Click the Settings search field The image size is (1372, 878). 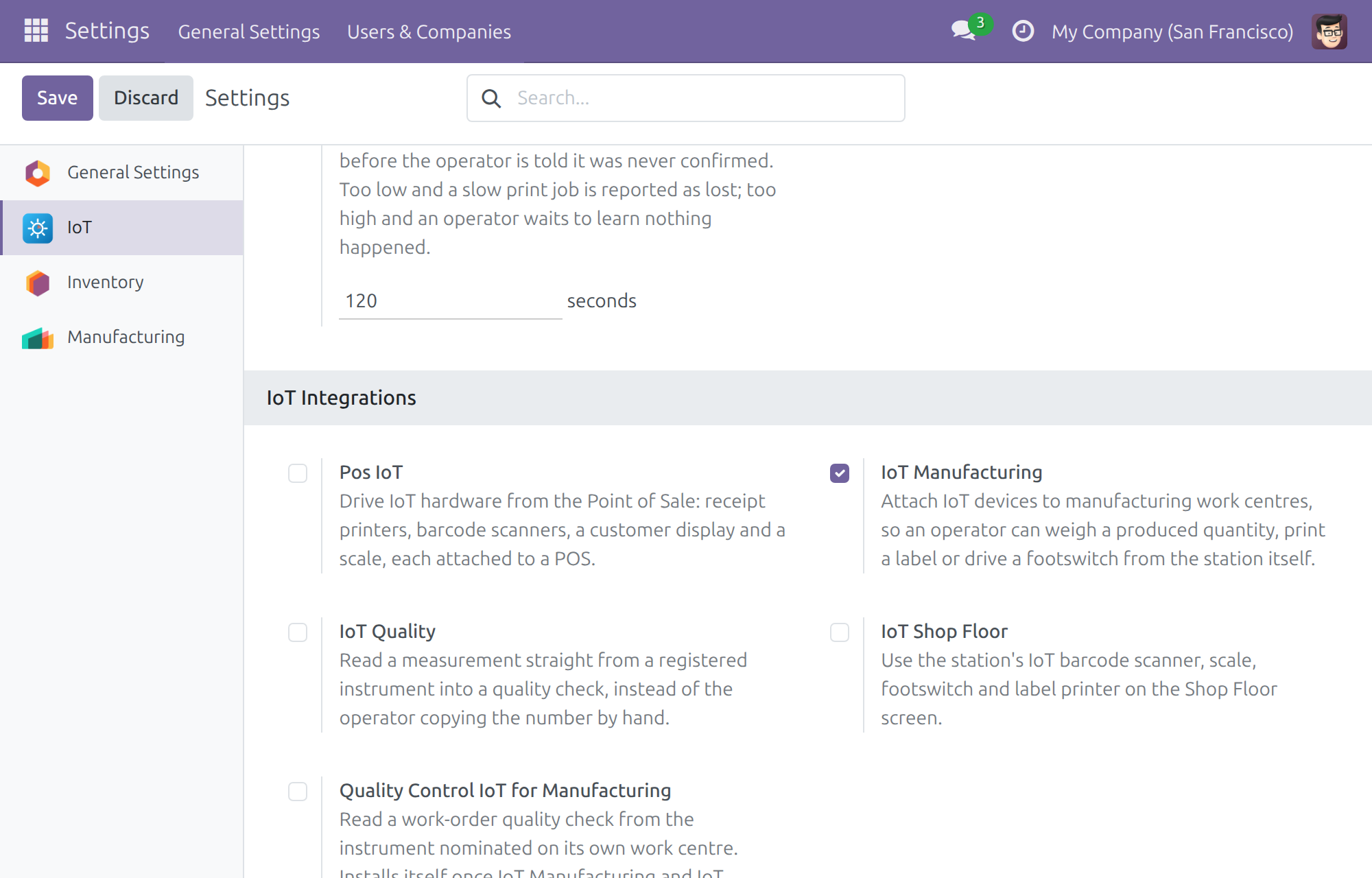point(686,98)
